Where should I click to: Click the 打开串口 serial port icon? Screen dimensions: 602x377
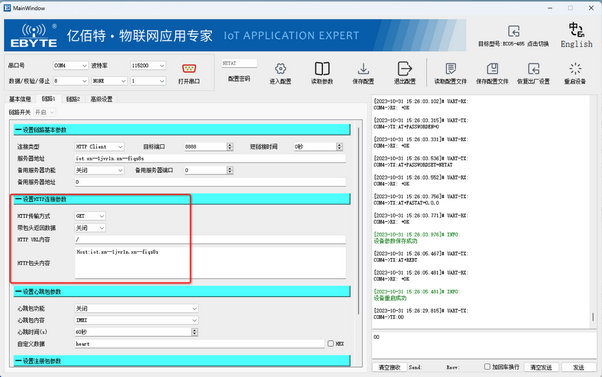[x=189, y=69]
